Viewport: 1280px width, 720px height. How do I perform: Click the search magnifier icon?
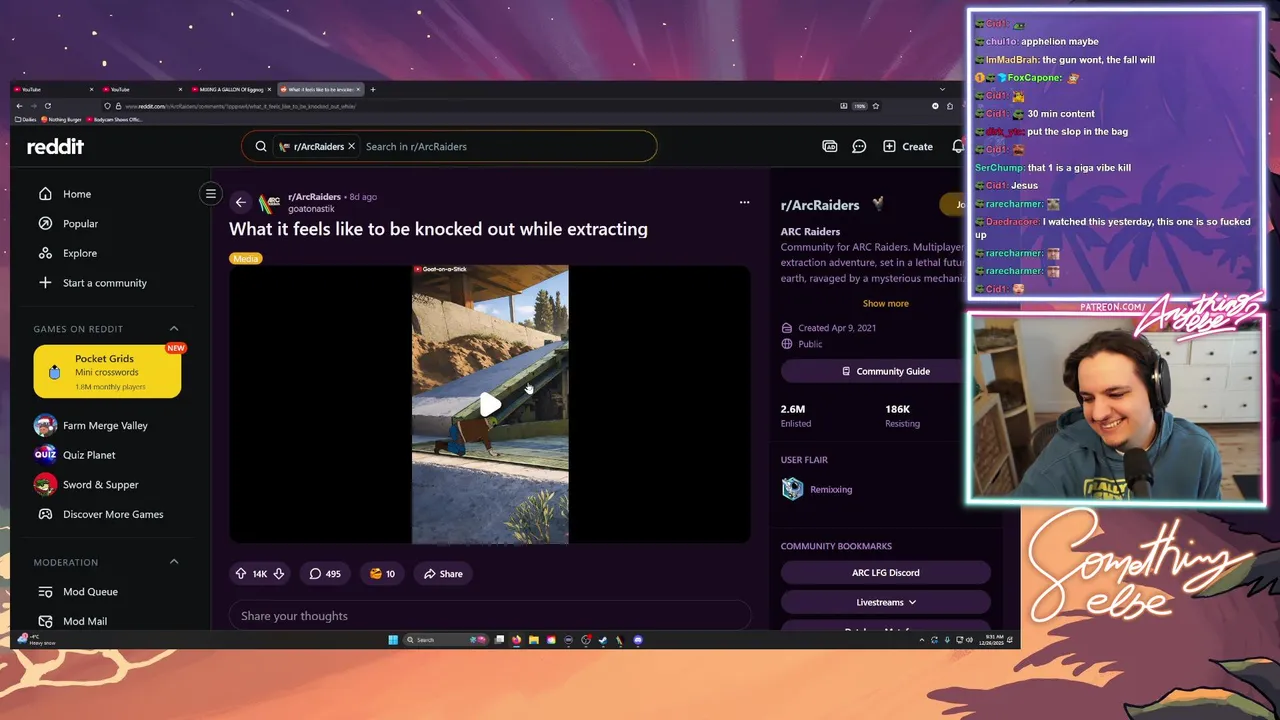[x=261, y=146]
